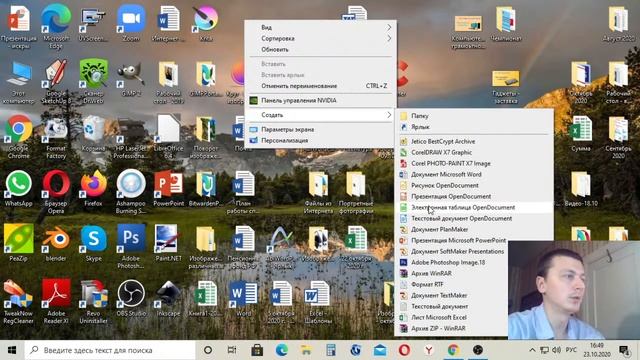Select the PowerPoint desktop shortcut
The image size is (640, 360).
pos(169,188)
